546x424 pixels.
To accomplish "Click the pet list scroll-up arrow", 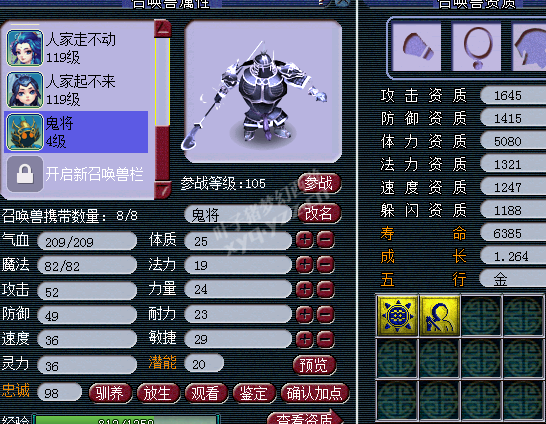I will click(x=163, y=28).
